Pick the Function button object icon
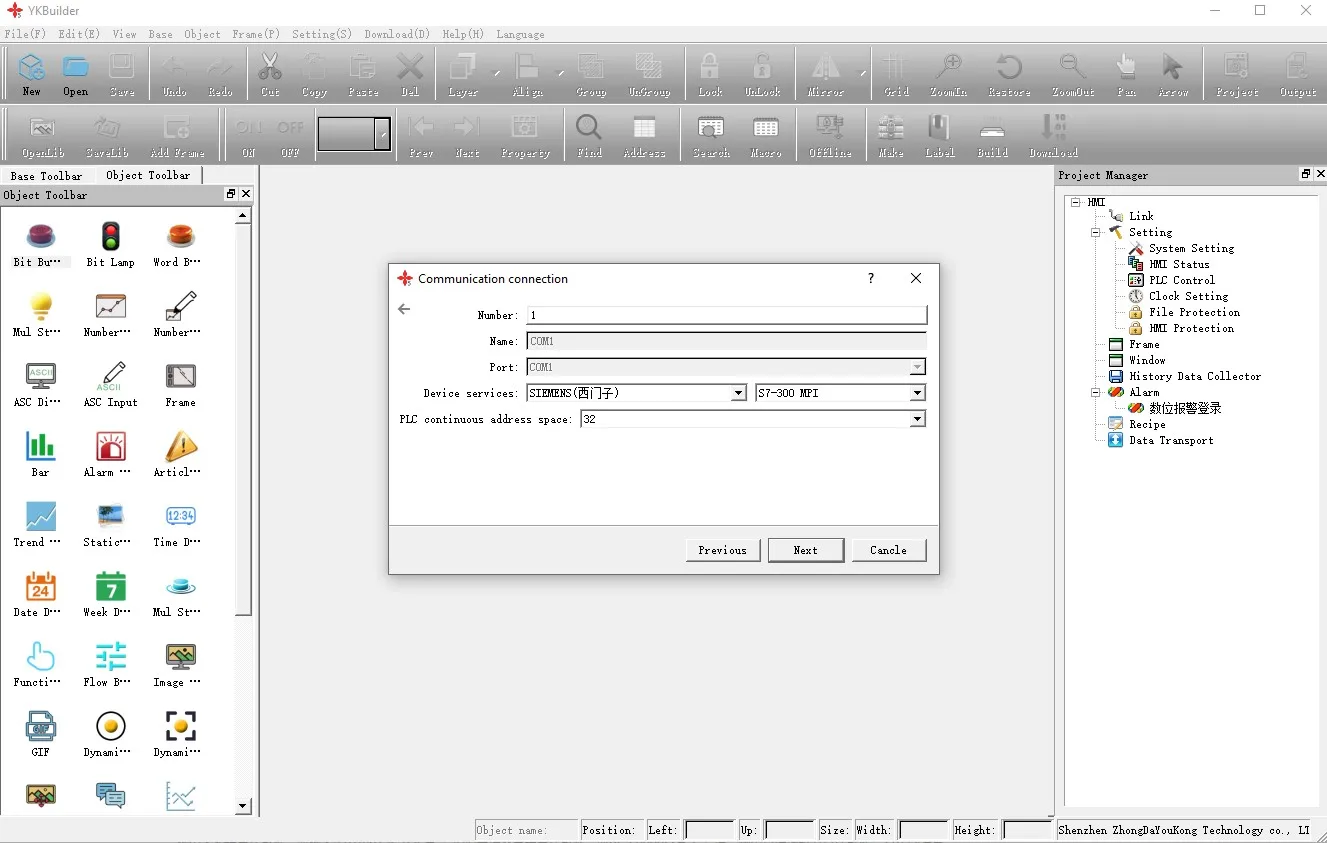 point(40,663)
